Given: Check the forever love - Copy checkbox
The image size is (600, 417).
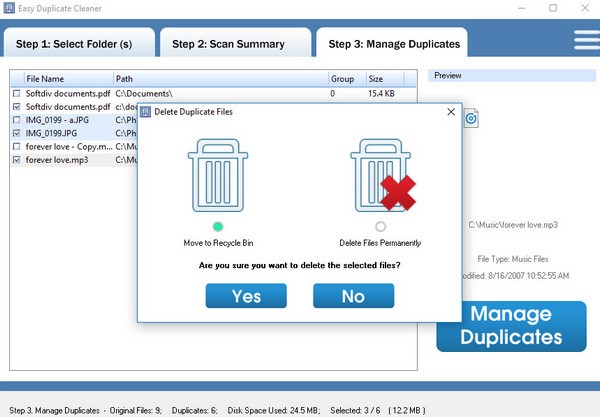Looking at the screenshot, I should pyautogui.click(x=16, y=147).
